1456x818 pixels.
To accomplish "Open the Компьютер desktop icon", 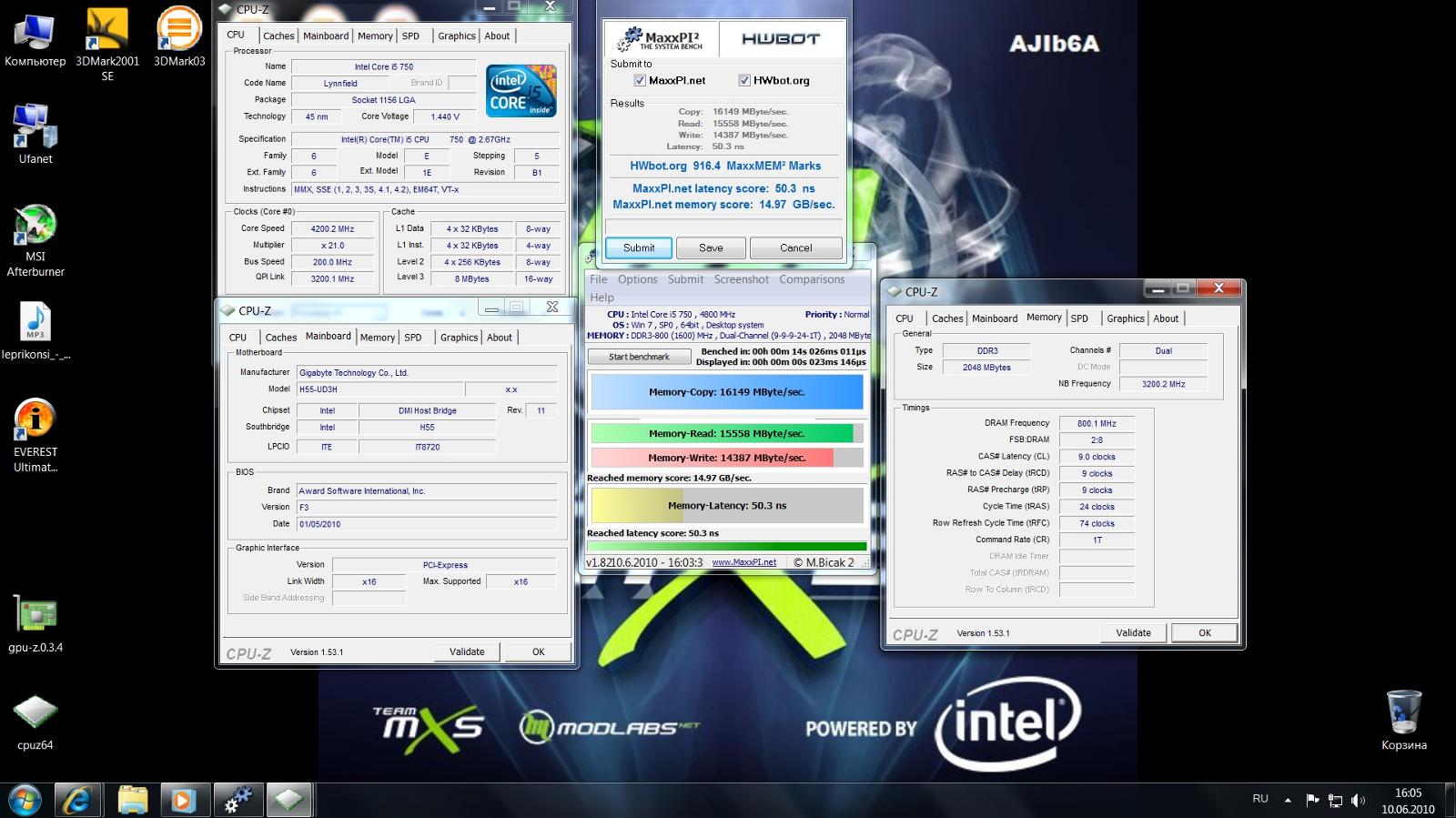I will pyautogui.click(x=35, y=39).
